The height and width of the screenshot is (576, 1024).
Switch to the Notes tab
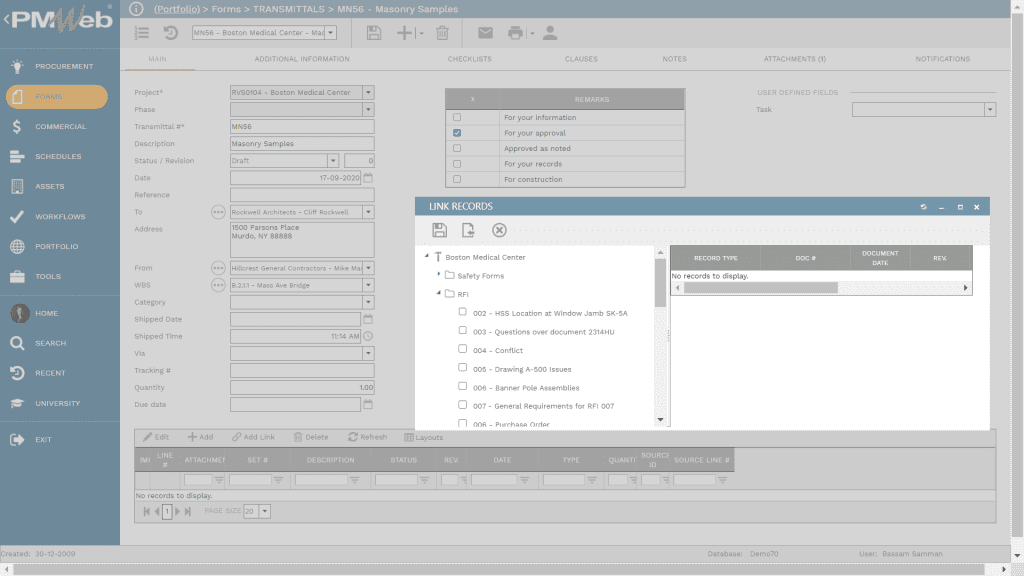pos(675,59)
